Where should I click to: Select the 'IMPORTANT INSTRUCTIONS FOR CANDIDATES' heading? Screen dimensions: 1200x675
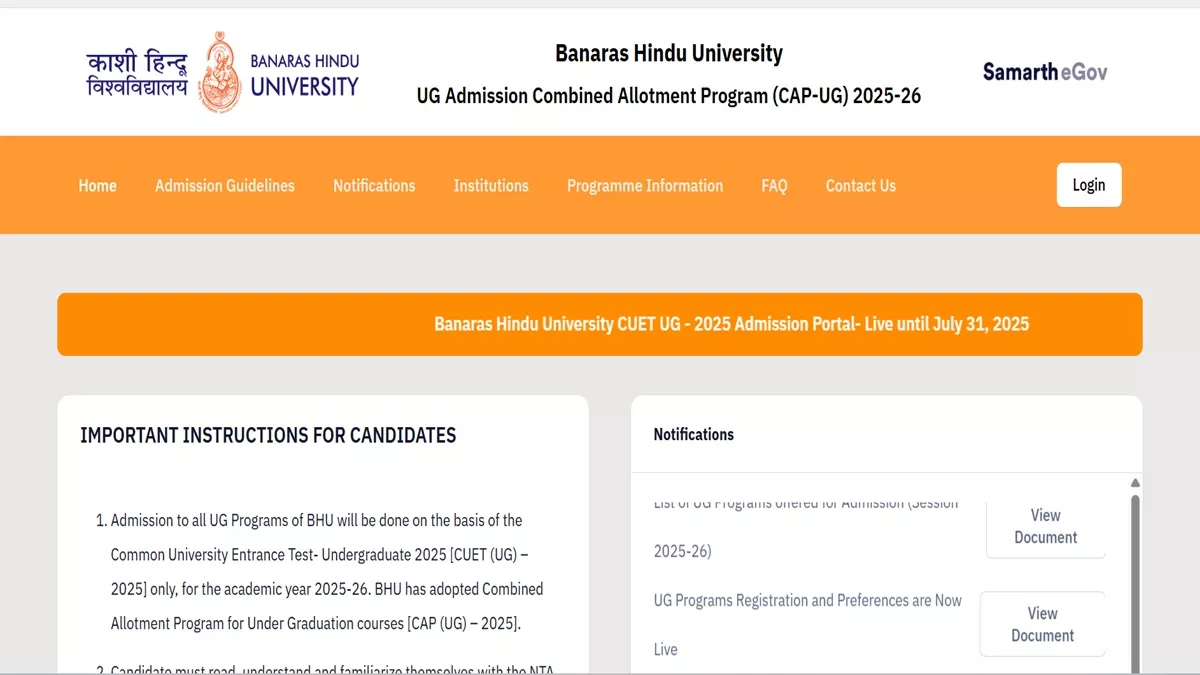tap(268, 435)
